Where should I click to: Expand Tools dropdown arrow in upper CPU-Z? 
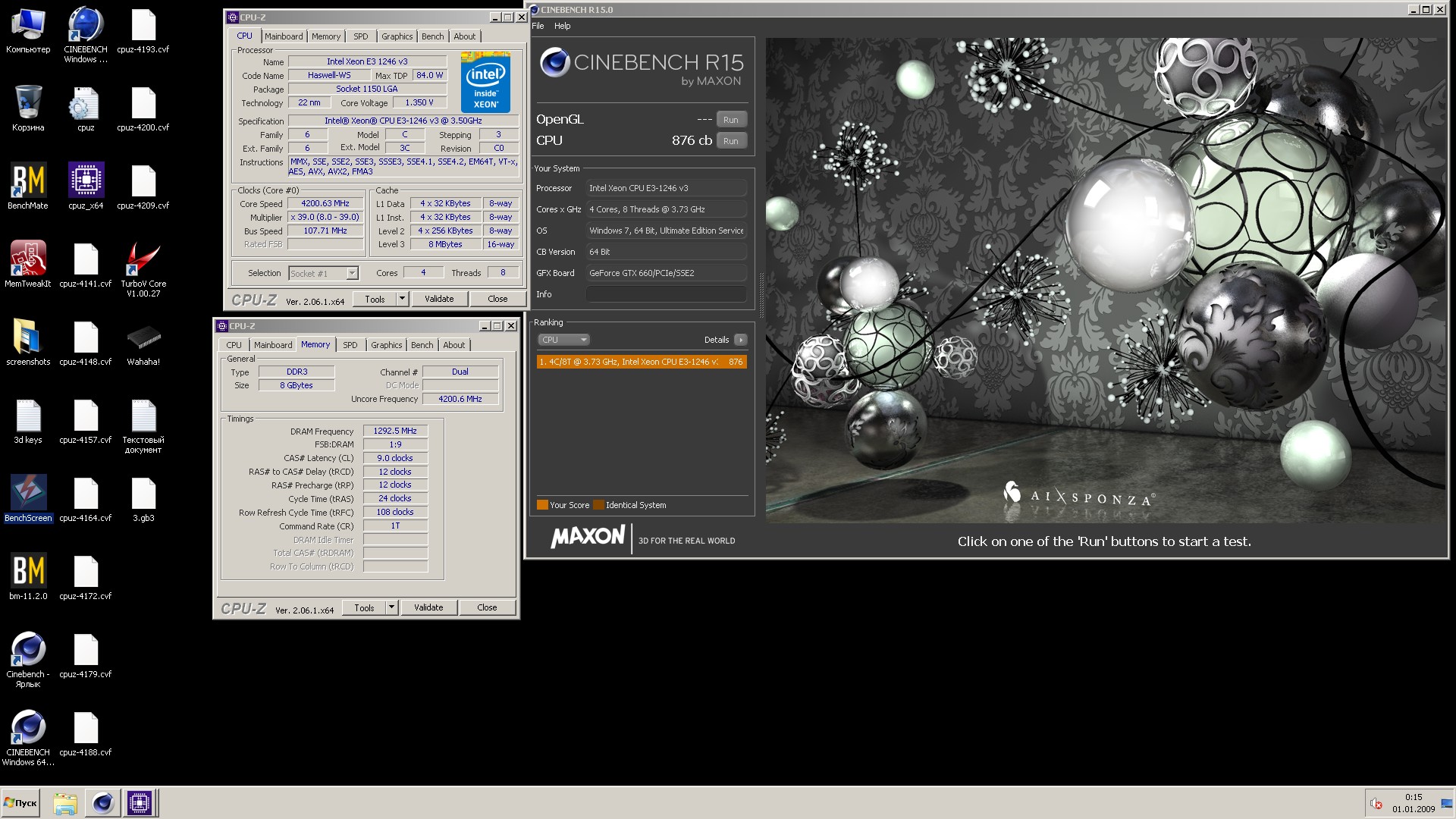pos(402,299)
